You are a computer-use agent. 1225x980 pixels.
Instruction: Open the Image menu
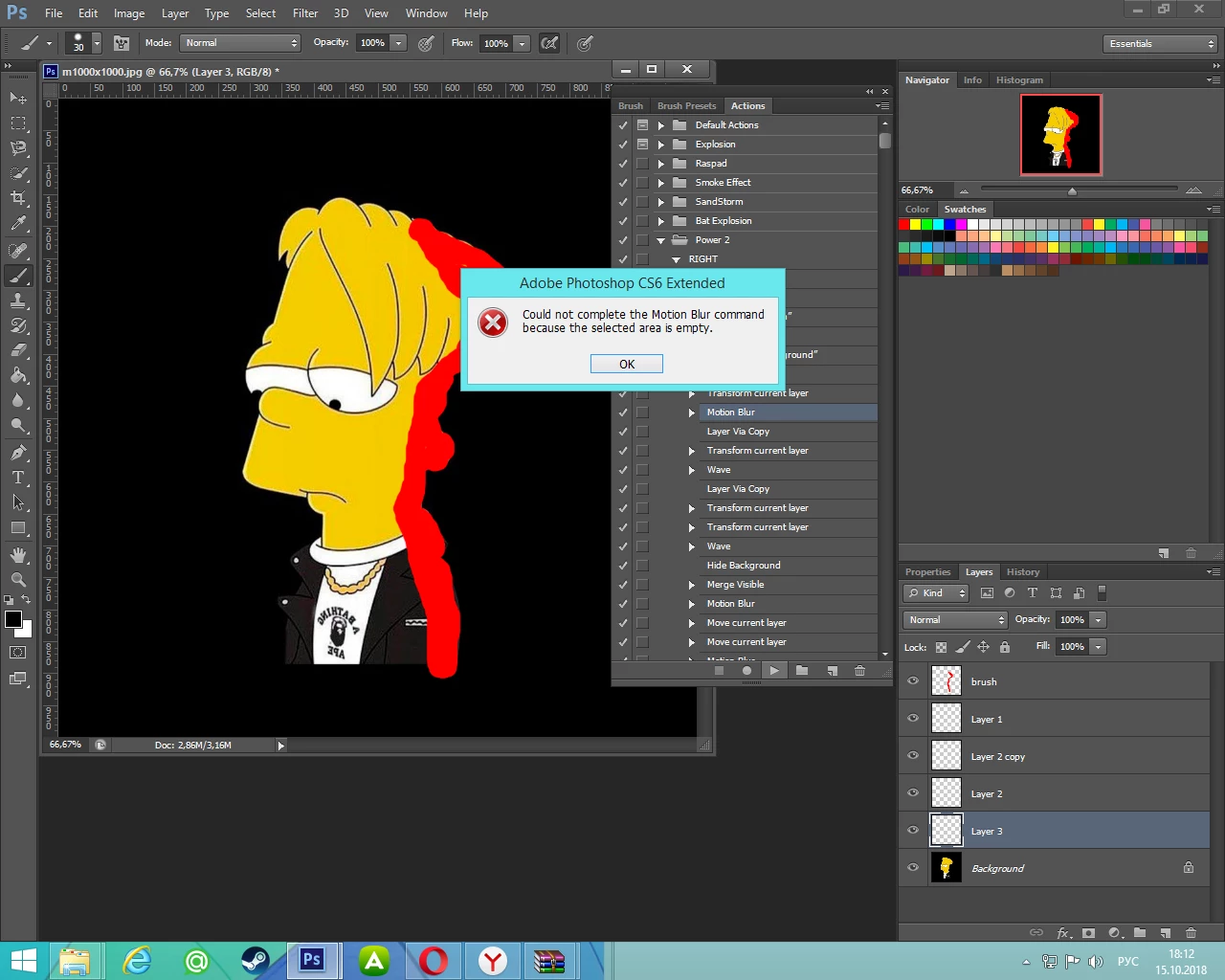[129, 13]
